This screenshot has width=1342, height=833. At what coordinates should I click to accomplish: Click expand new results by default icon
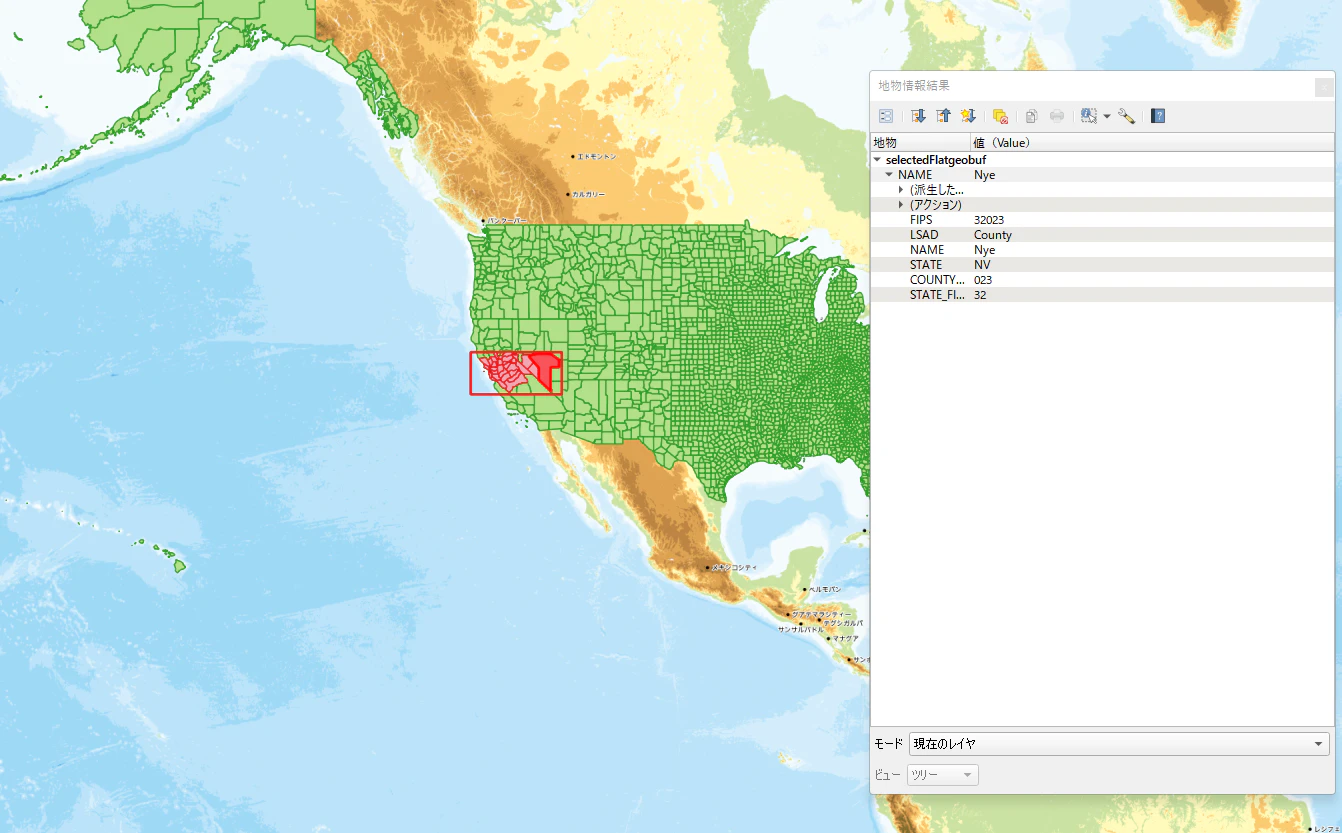[968, 116]
